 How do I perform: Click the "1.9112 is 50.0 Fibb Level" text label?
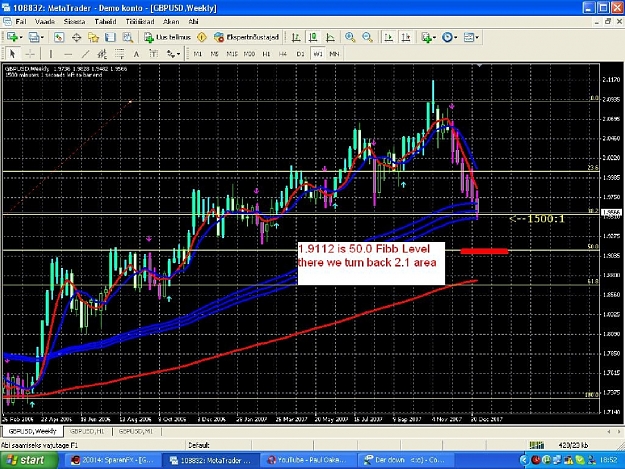(x=364, y=249)
